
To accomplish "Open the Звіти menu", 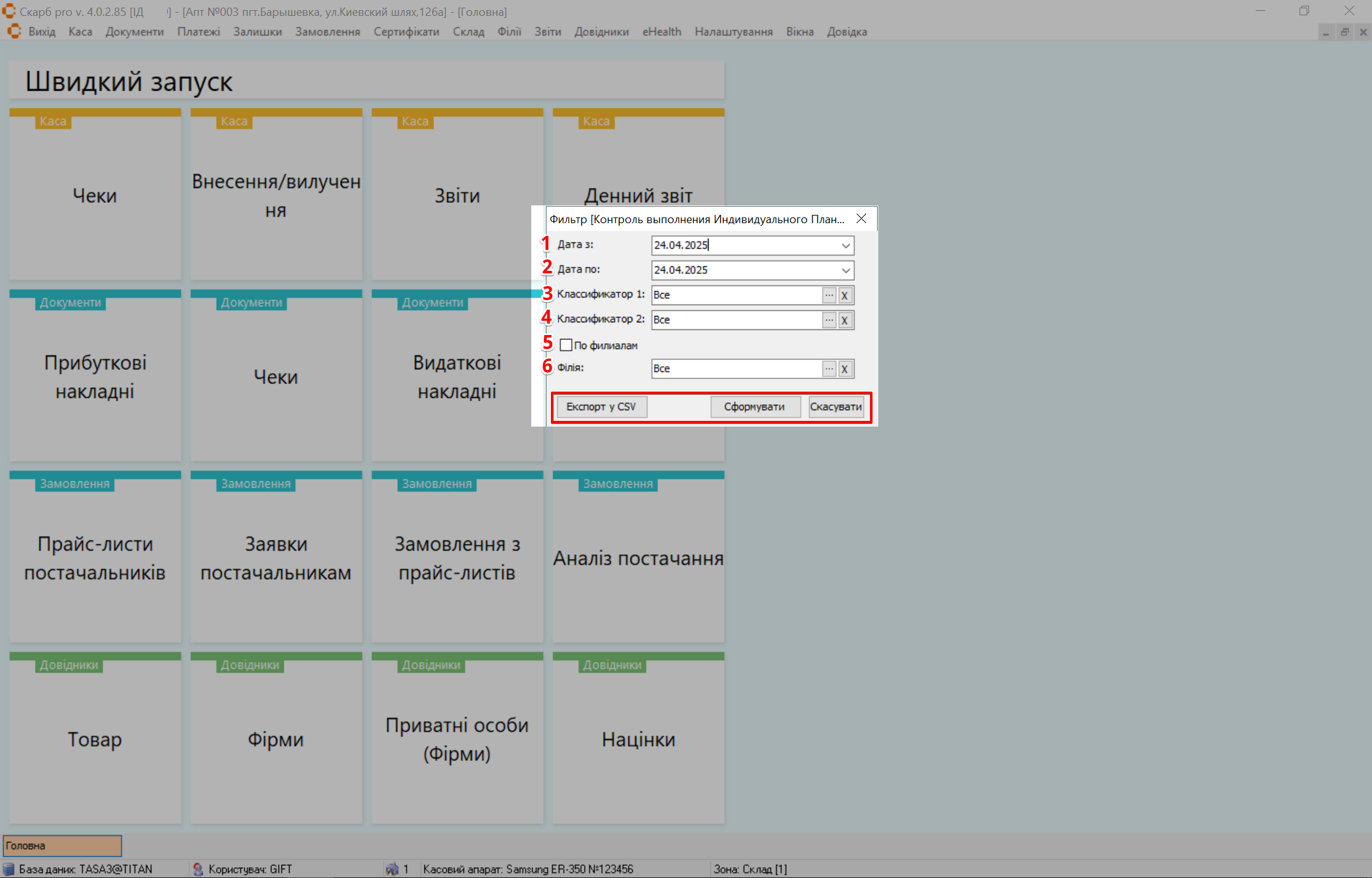I will coord(547,32).
